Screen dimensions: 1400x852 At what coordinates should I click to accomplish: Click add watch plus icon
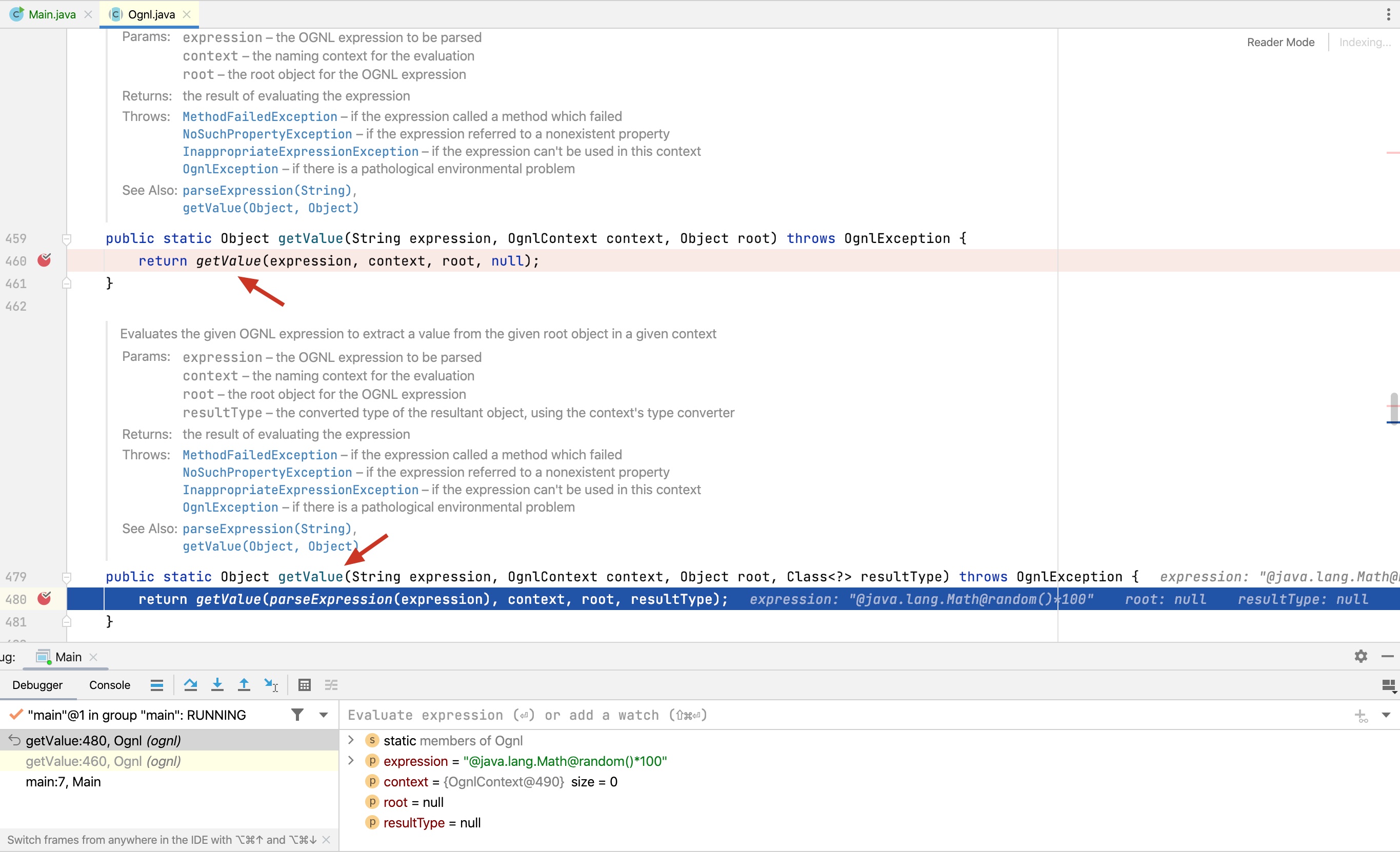tap(1361, 716)
